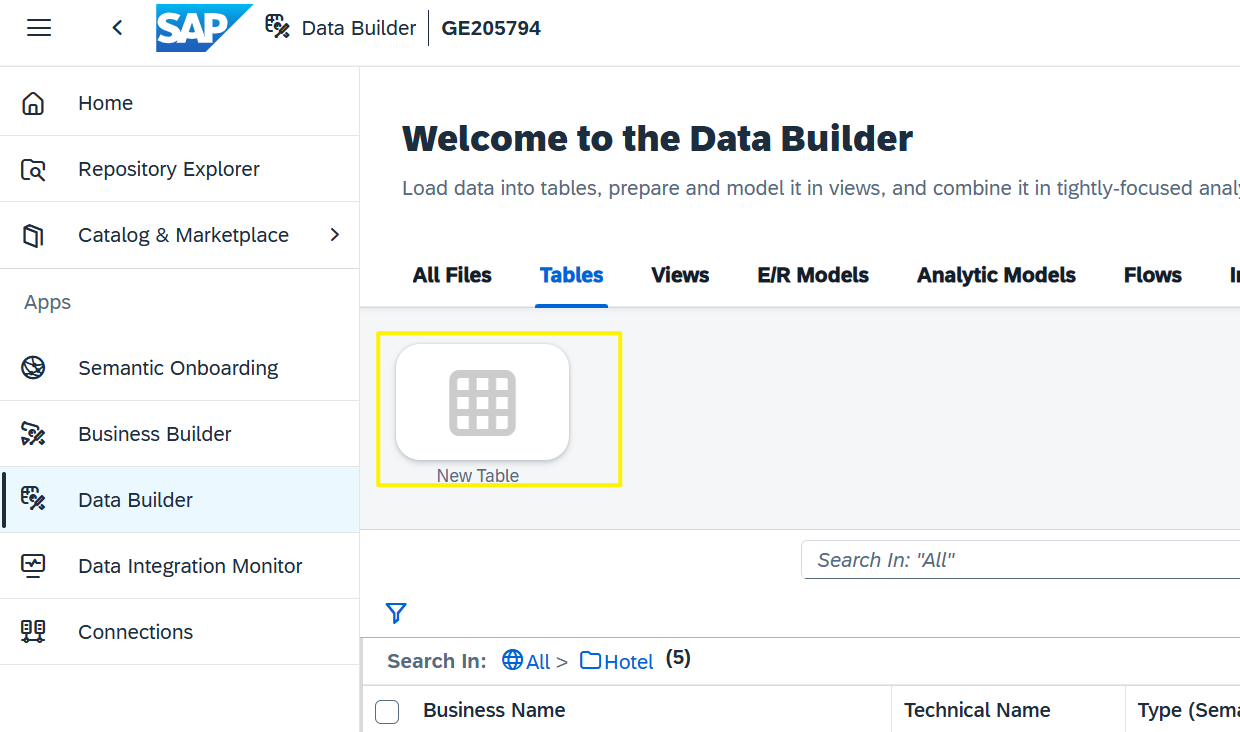Click the Technical Name column header
The width and height of the screenshot is (1240, 732).
(x=977, y=710)
